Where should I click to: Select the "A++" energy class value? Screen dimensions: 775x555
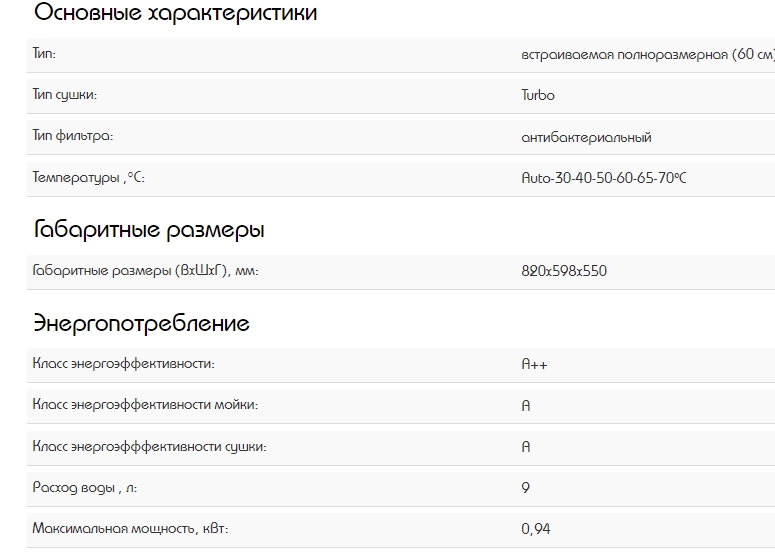click(534, 365)
